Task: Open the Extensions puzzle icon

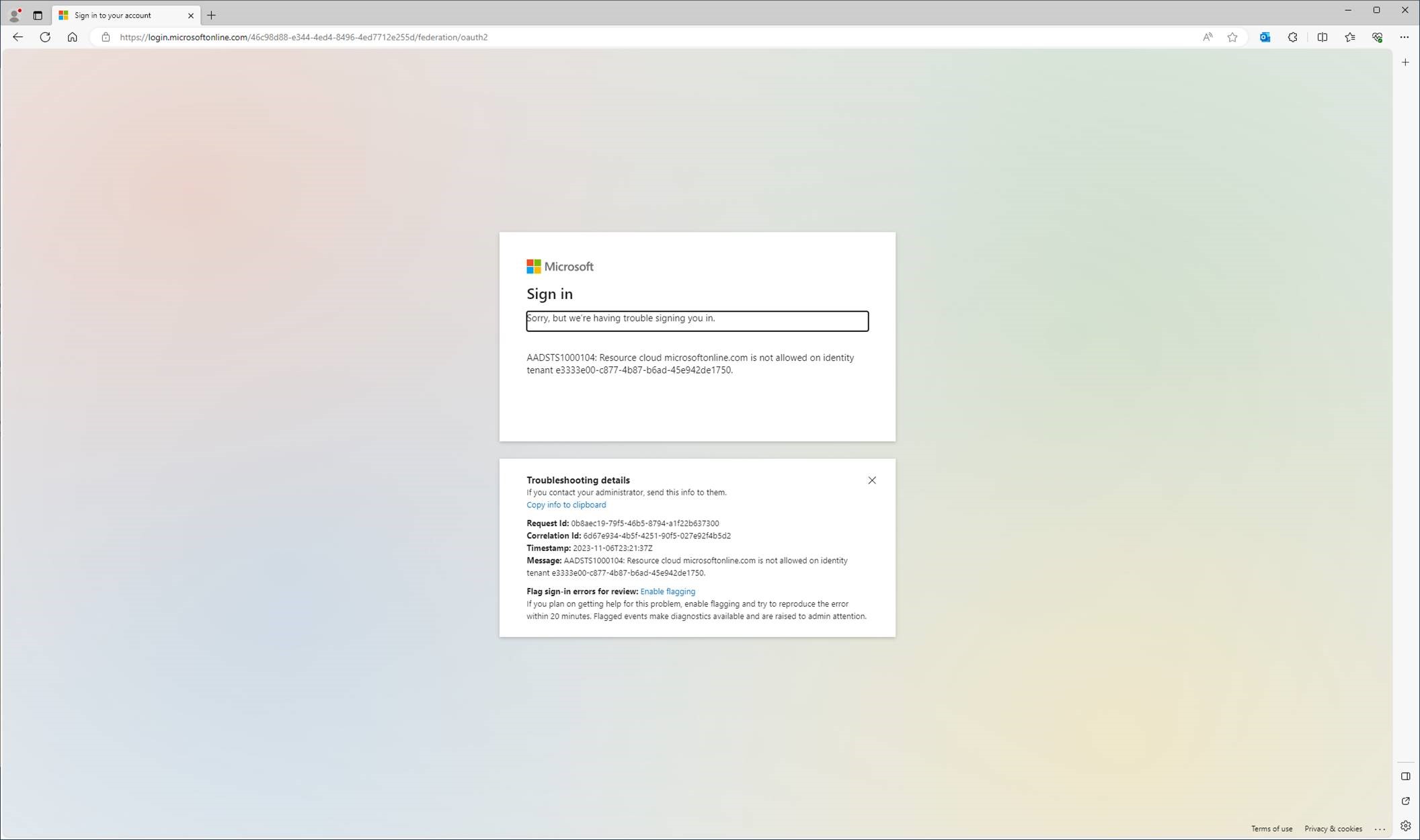Action: coord(1292,37)
